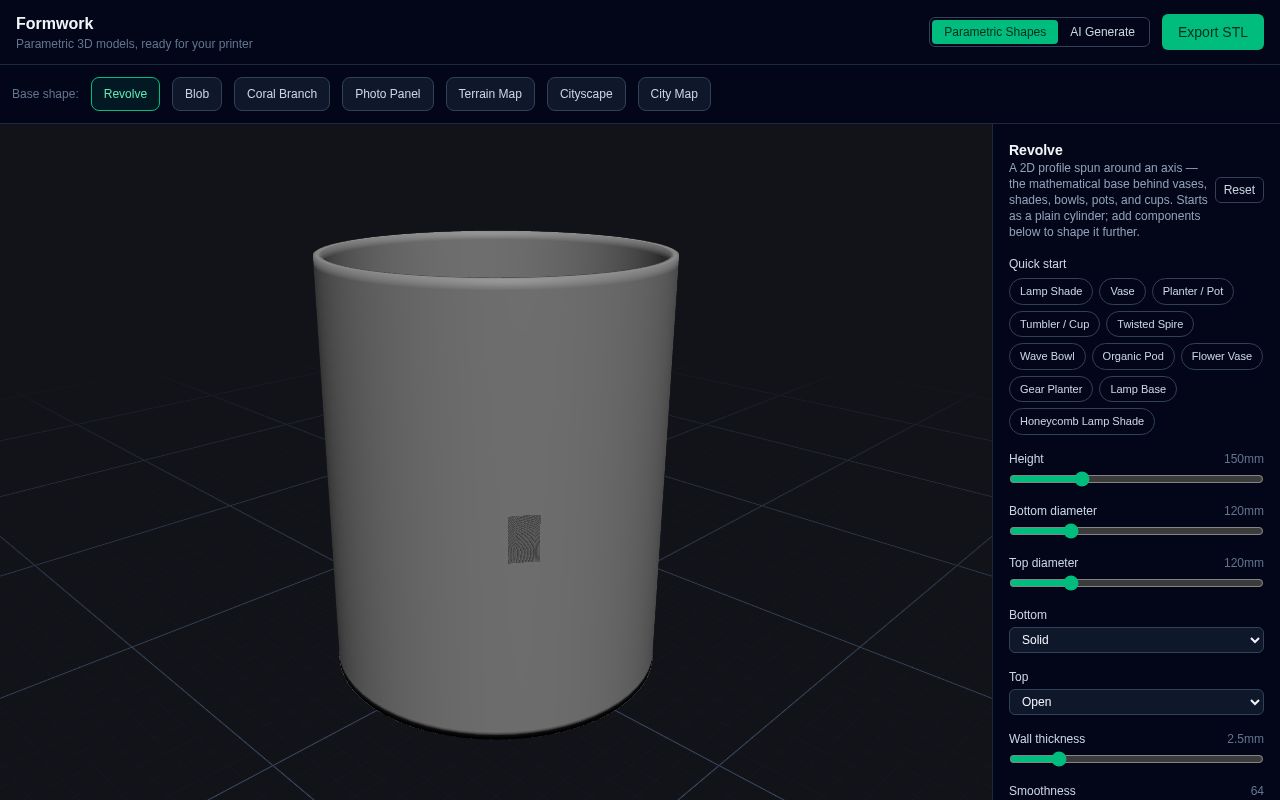Click the 150mm height value
This screenshot has width=1280, height=800.
click(1244, 459)
